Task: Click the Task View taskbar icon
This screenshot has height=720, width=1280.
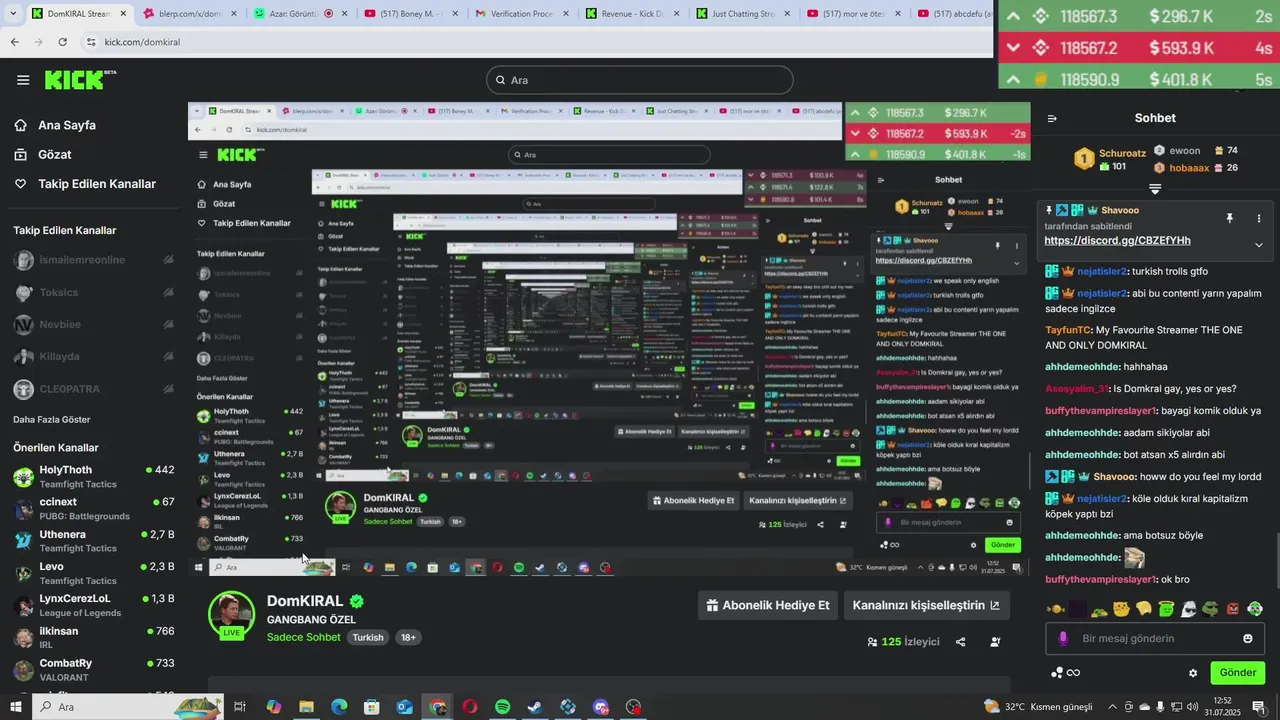Action: click(x=240, y=707)
